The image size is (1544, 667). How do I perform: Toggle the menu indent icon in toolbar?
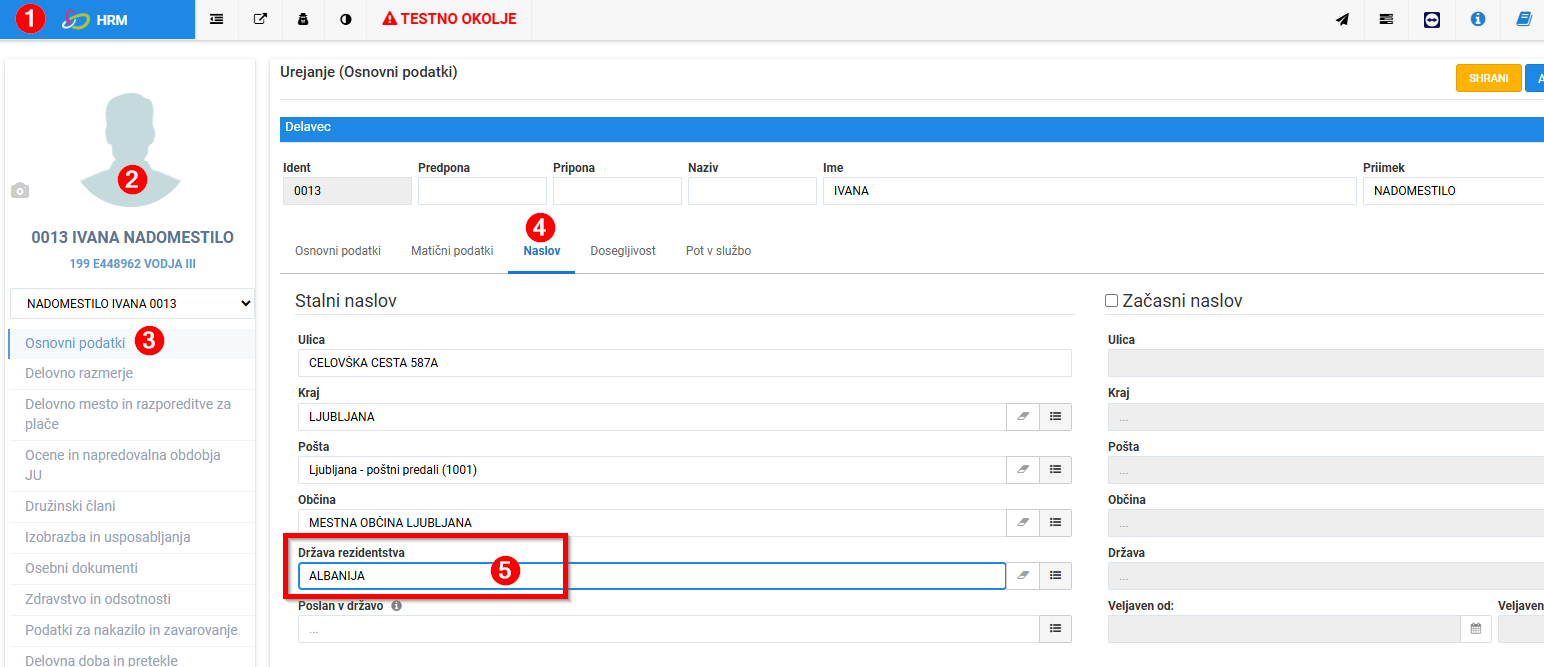[x=217, y=19]
